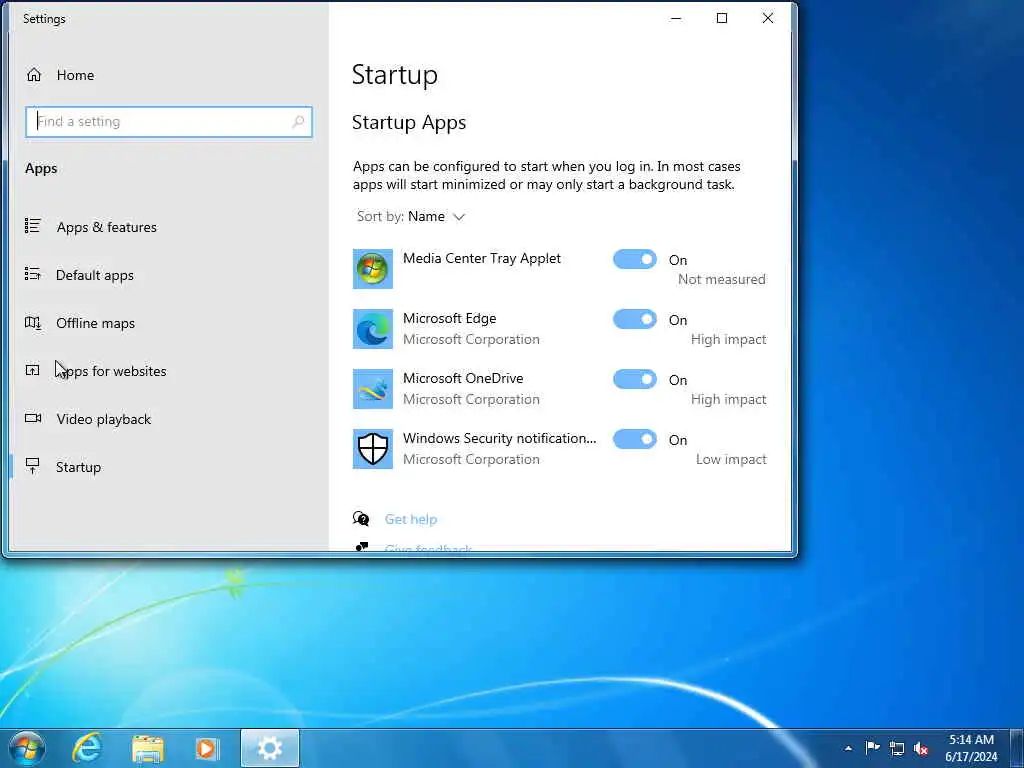Open Video playback page
This screenshot has height=768, width=1024.
(103, 419)
